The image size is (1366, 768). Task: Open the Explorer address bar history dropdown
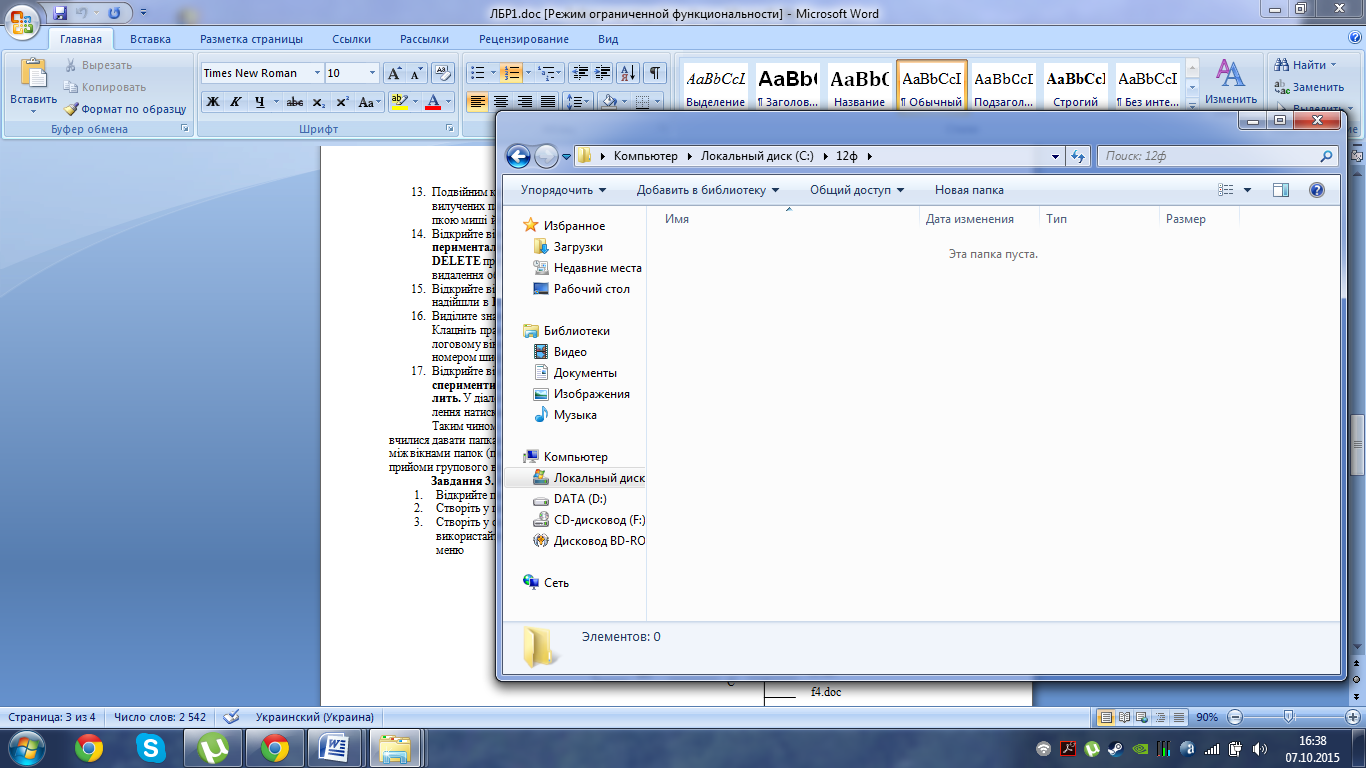(1056, 156)
